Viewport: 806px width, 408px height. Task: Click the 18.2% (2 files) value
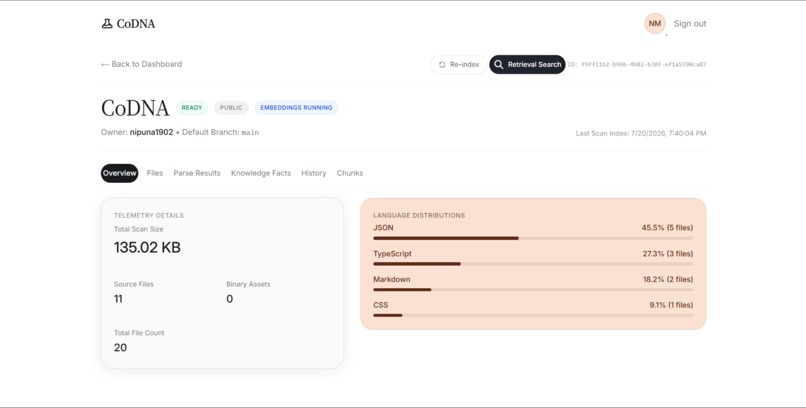point(668,280)
